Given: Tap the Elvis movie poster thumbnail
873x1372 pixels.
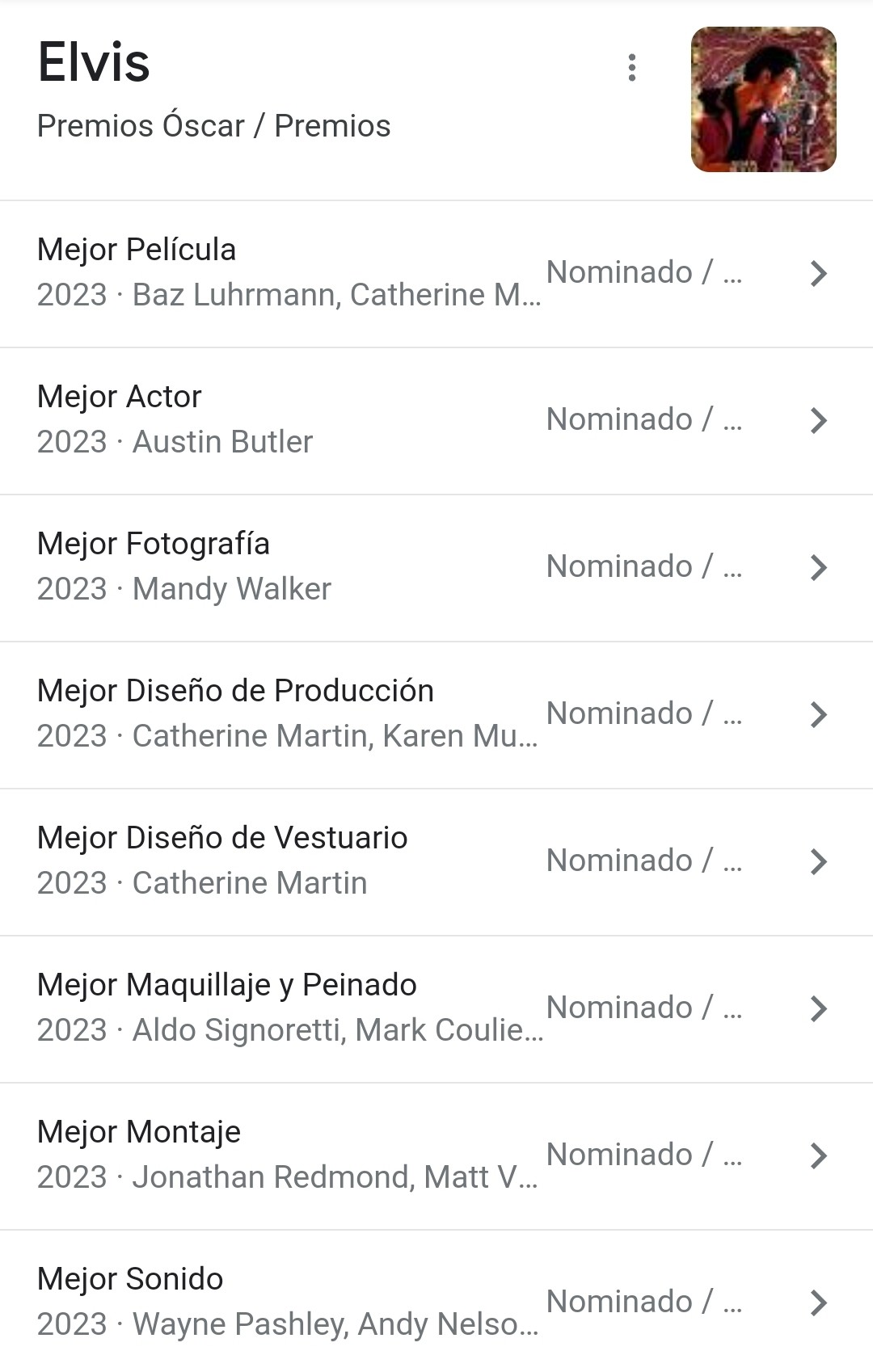Looking at the screenshot, I should tap(763, 99).
